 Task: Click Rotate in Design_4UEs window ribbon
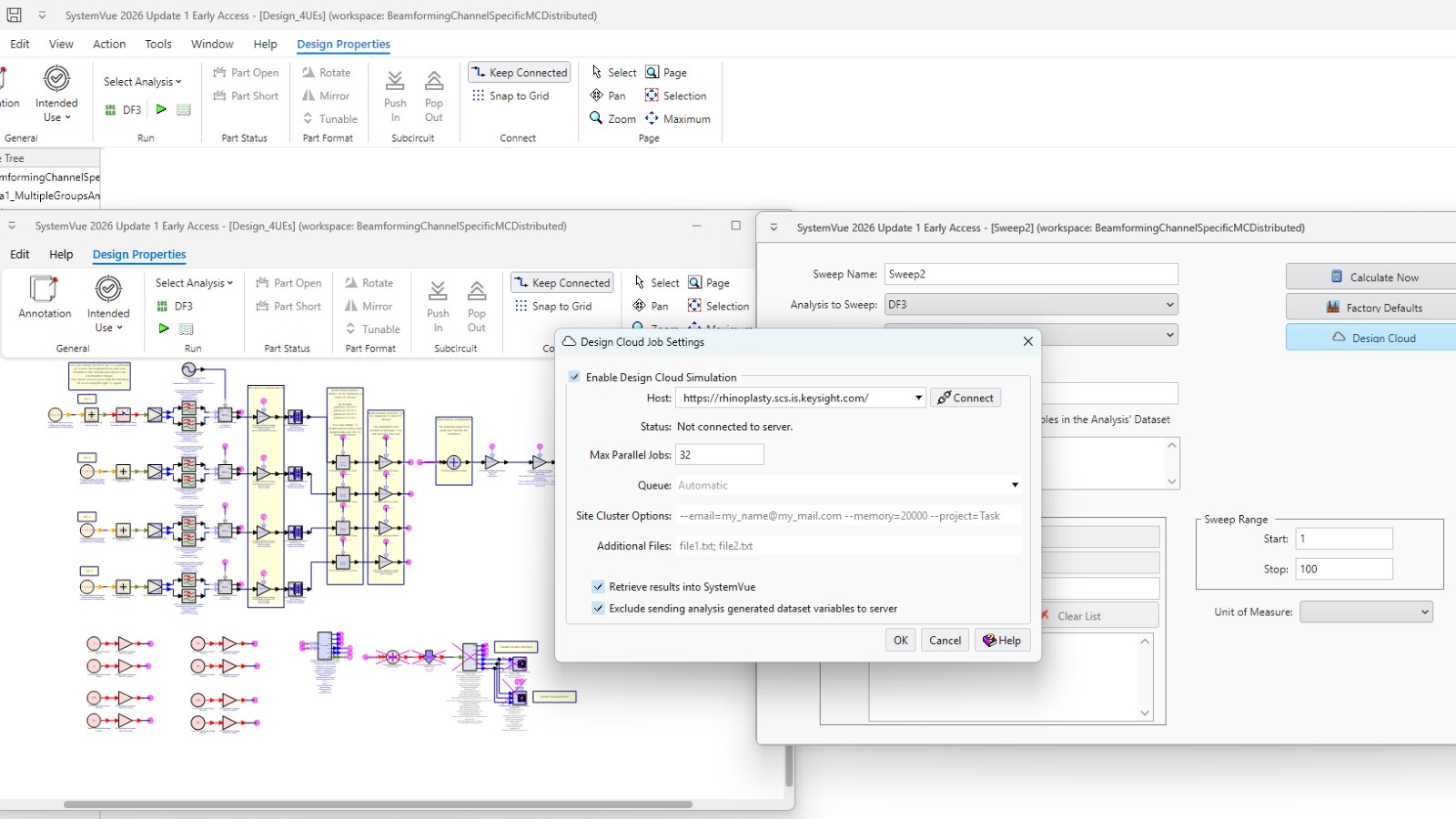(x=369, y=283)
